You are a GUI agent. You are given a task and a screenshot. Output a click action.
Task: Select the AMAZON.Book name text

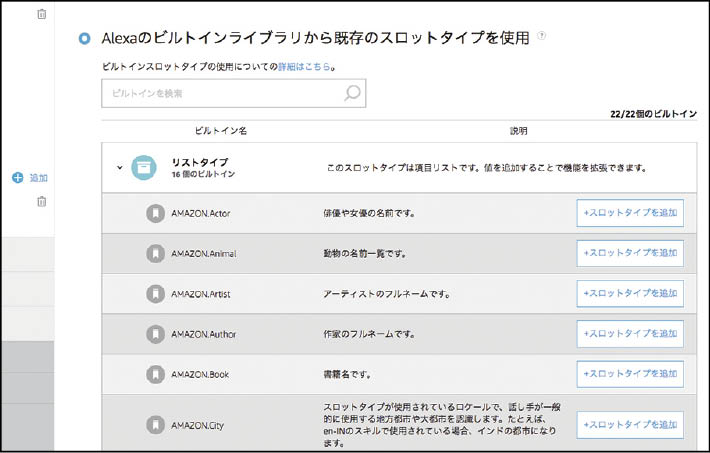pos(200,375)
